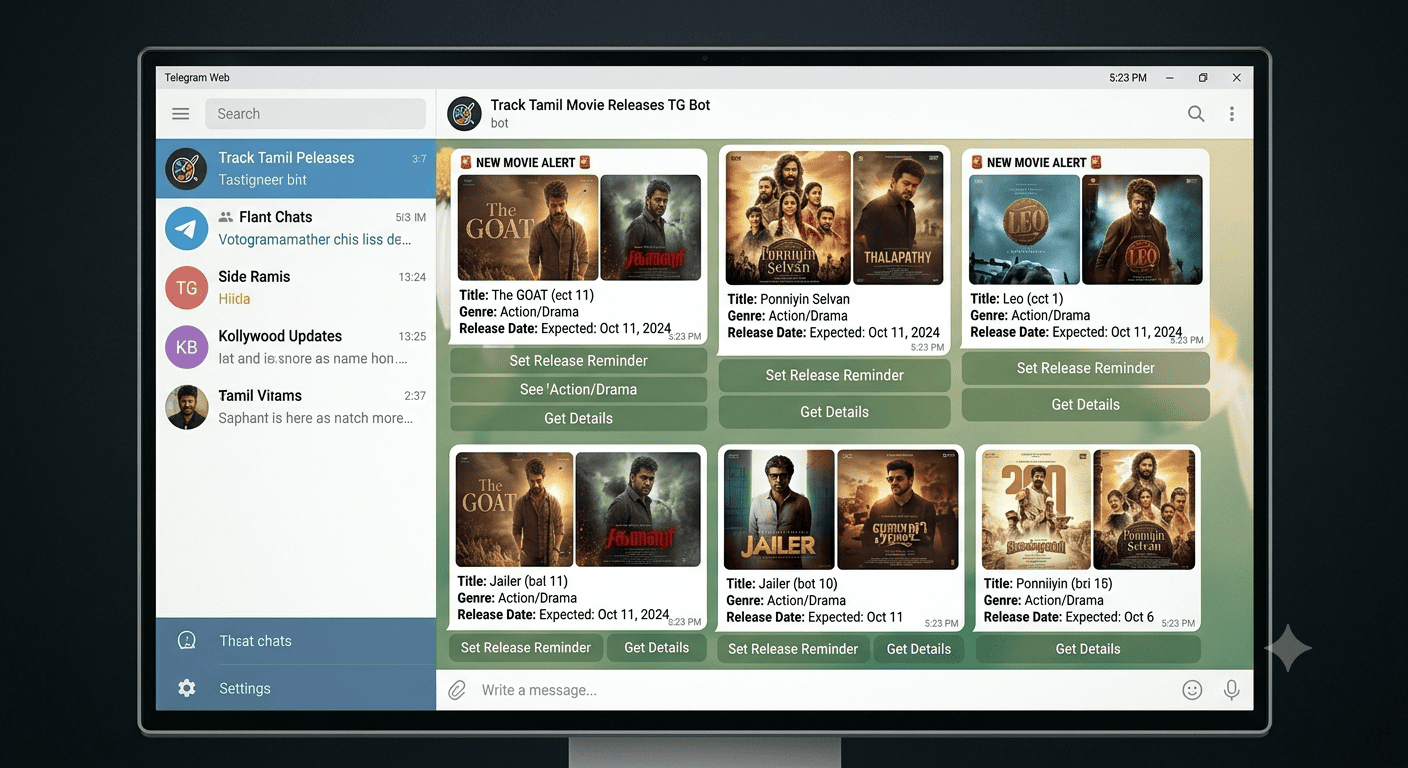
Task: Click the 'Thsat chats' label
Action: (256, 641)
